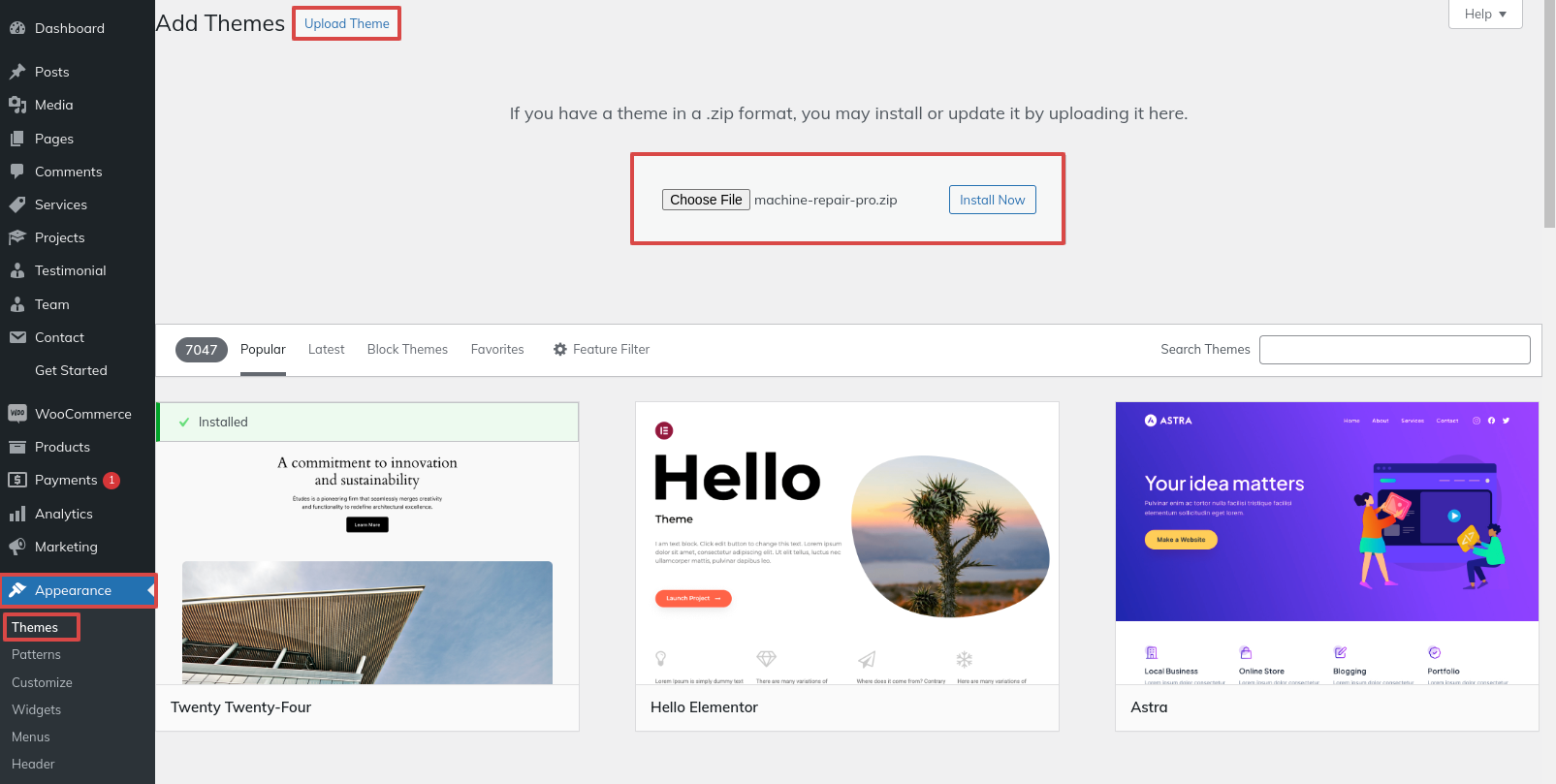The image size is (1556, 784).
Task: Click the Feature Filter gear icon
Action: click(560, 349)
